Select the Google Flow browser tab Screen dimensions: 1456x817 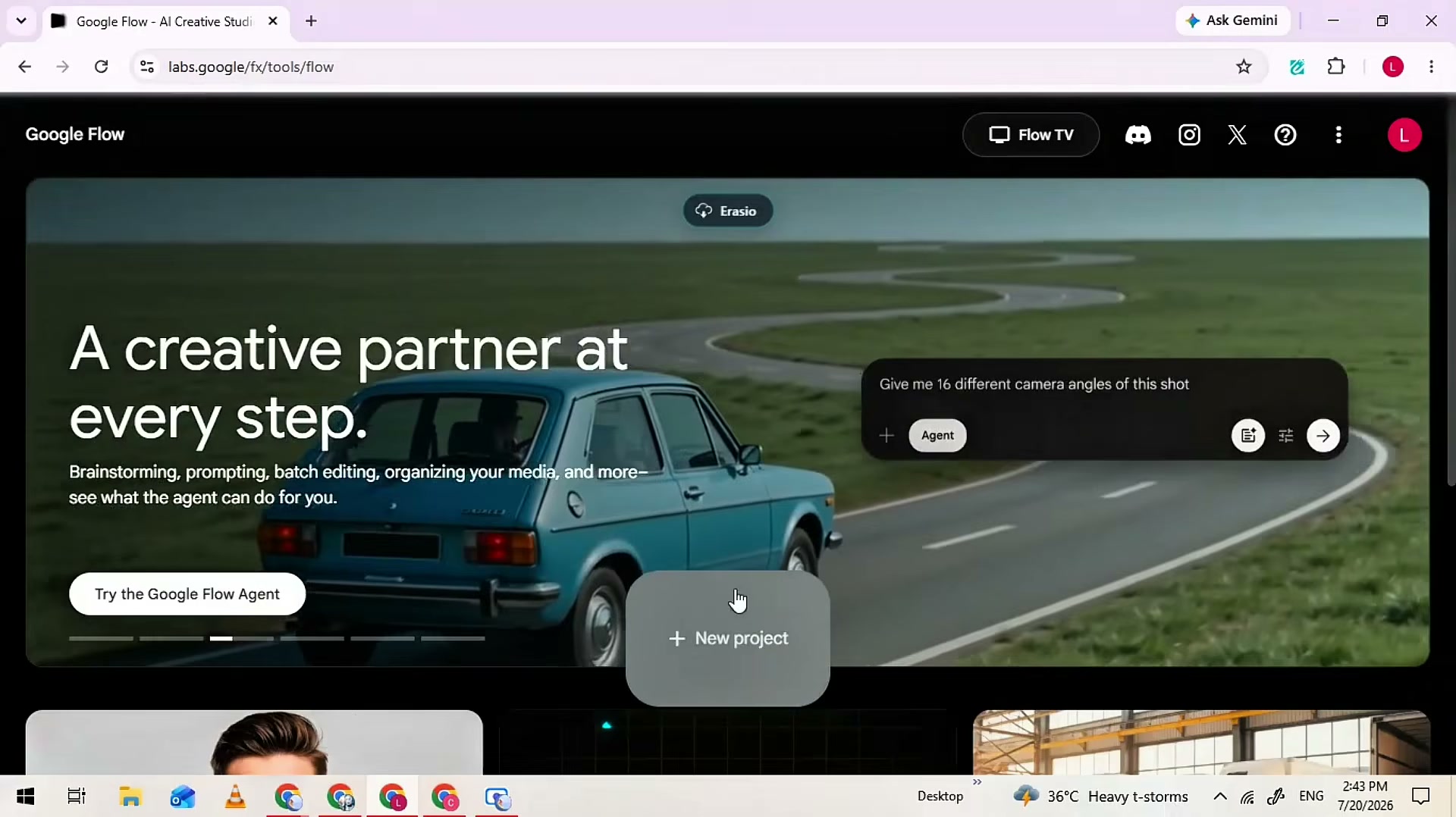pos(165,21)
